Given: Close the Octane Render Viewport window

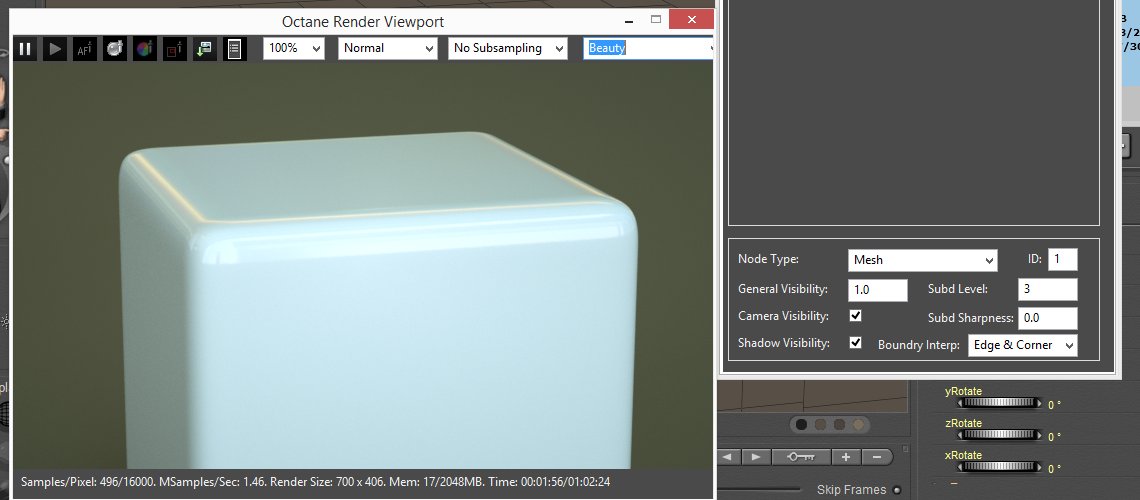Looking at the screenshot, I should click(x=691, y=20).
